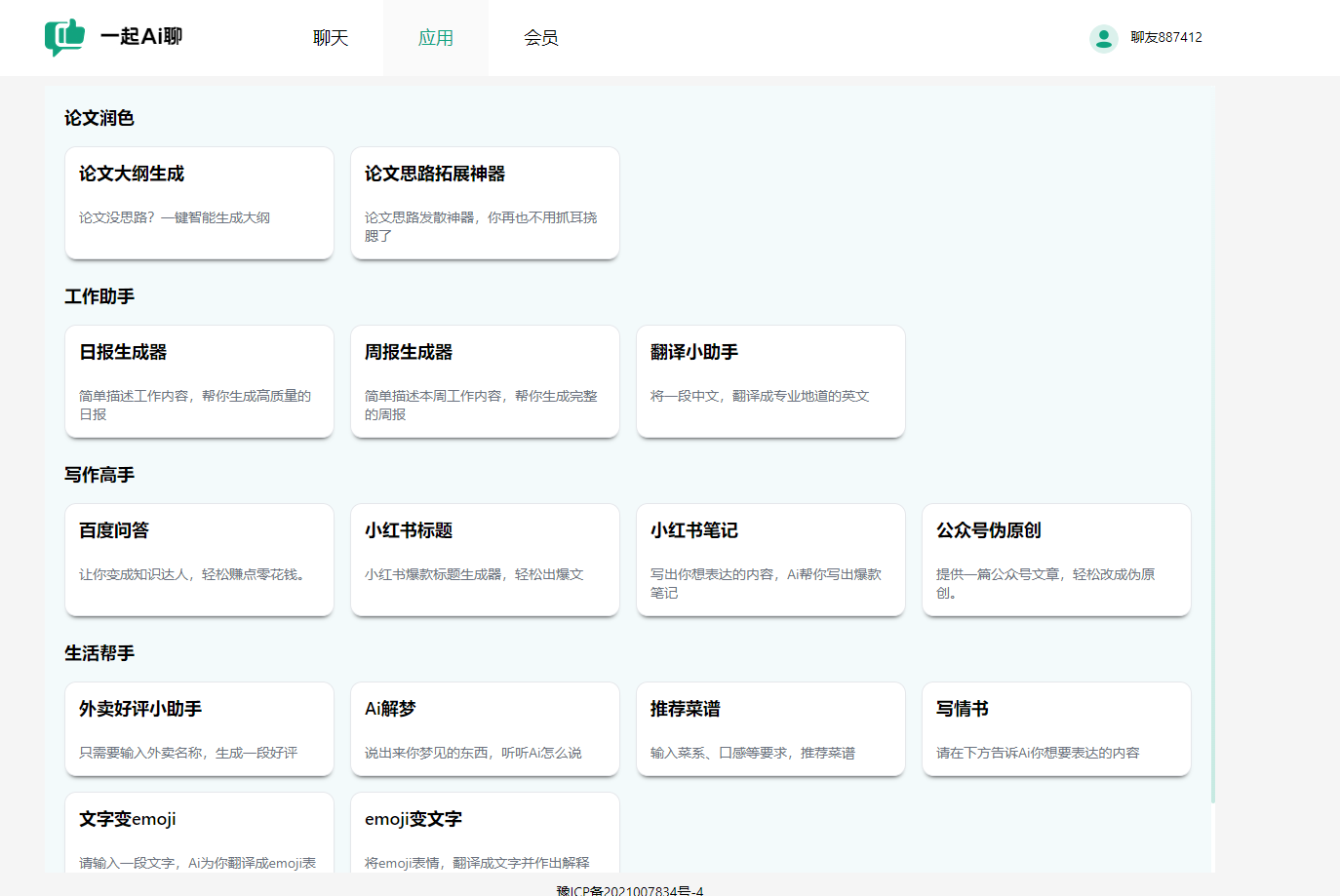The width and height of the screenshot is (1340, 896).
Task: Open the emoji变文字 card
Action: tap(485, 833)
